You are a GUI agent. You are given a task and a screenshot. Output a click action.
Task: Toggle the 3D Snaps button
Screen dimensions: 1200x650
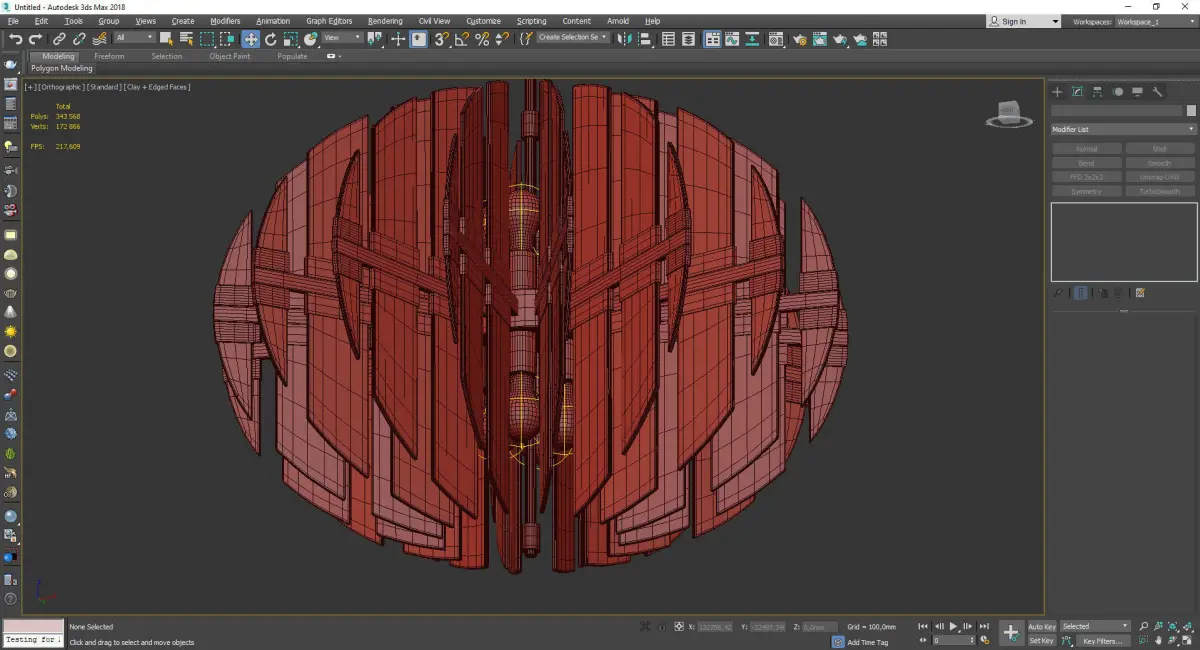click(x=441, y=39)
